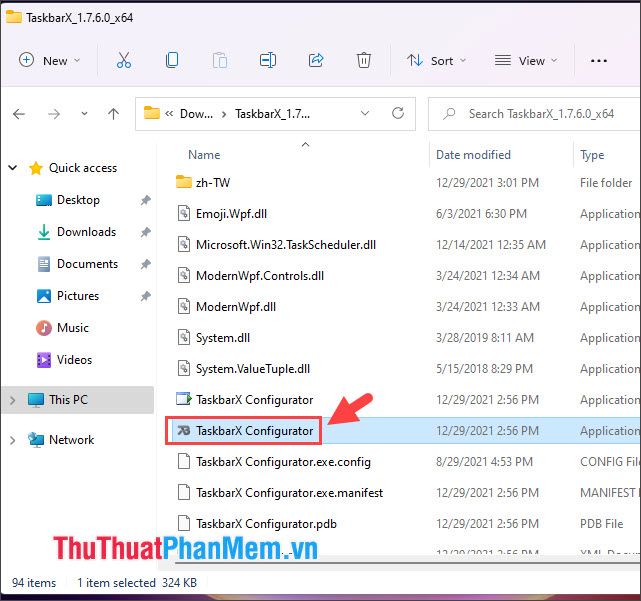
Task: Select TaskbarX Configurator.exe.config file
Action: (x=283, y=462)
